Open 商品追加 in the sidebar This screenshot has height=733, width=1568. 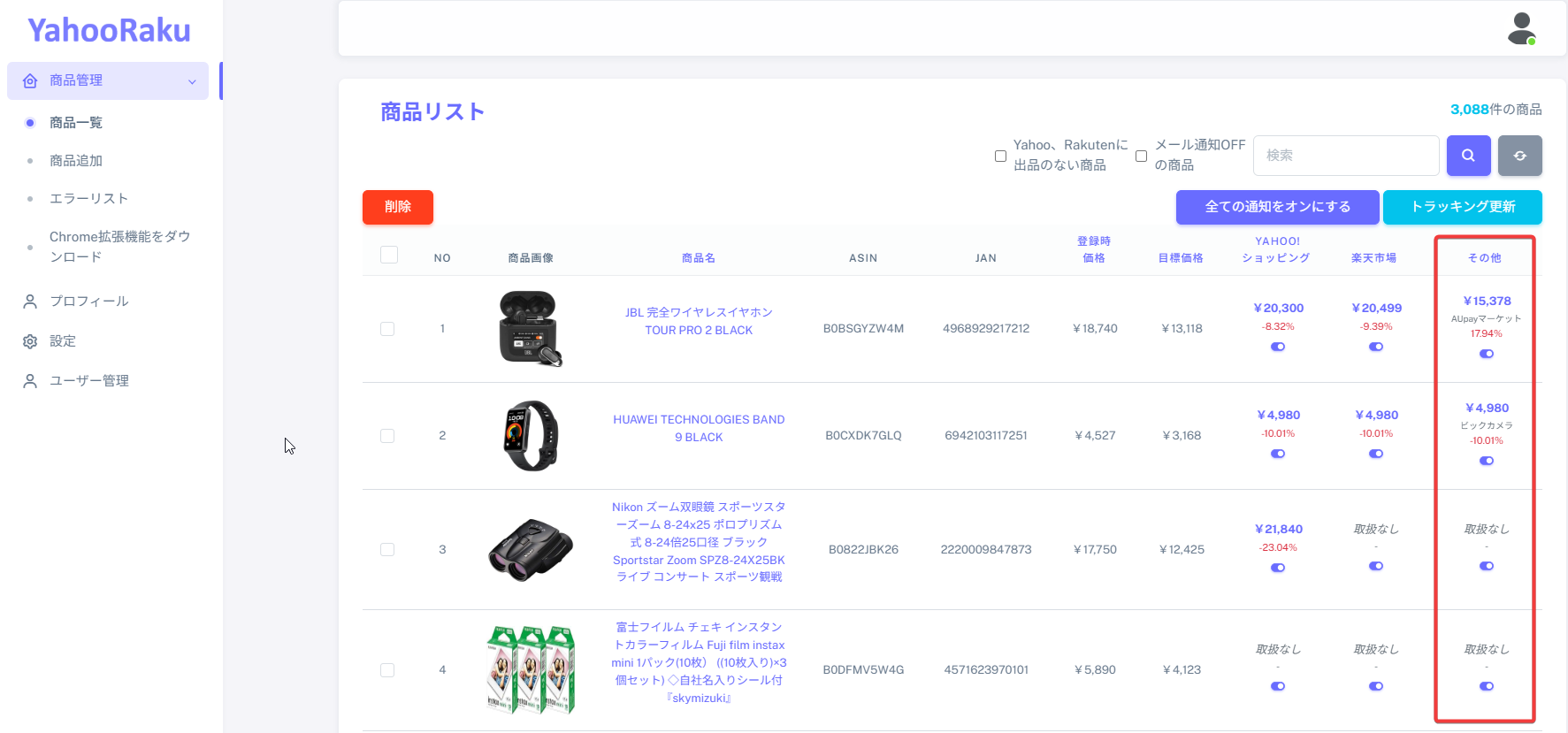click(x=76, y=161)
